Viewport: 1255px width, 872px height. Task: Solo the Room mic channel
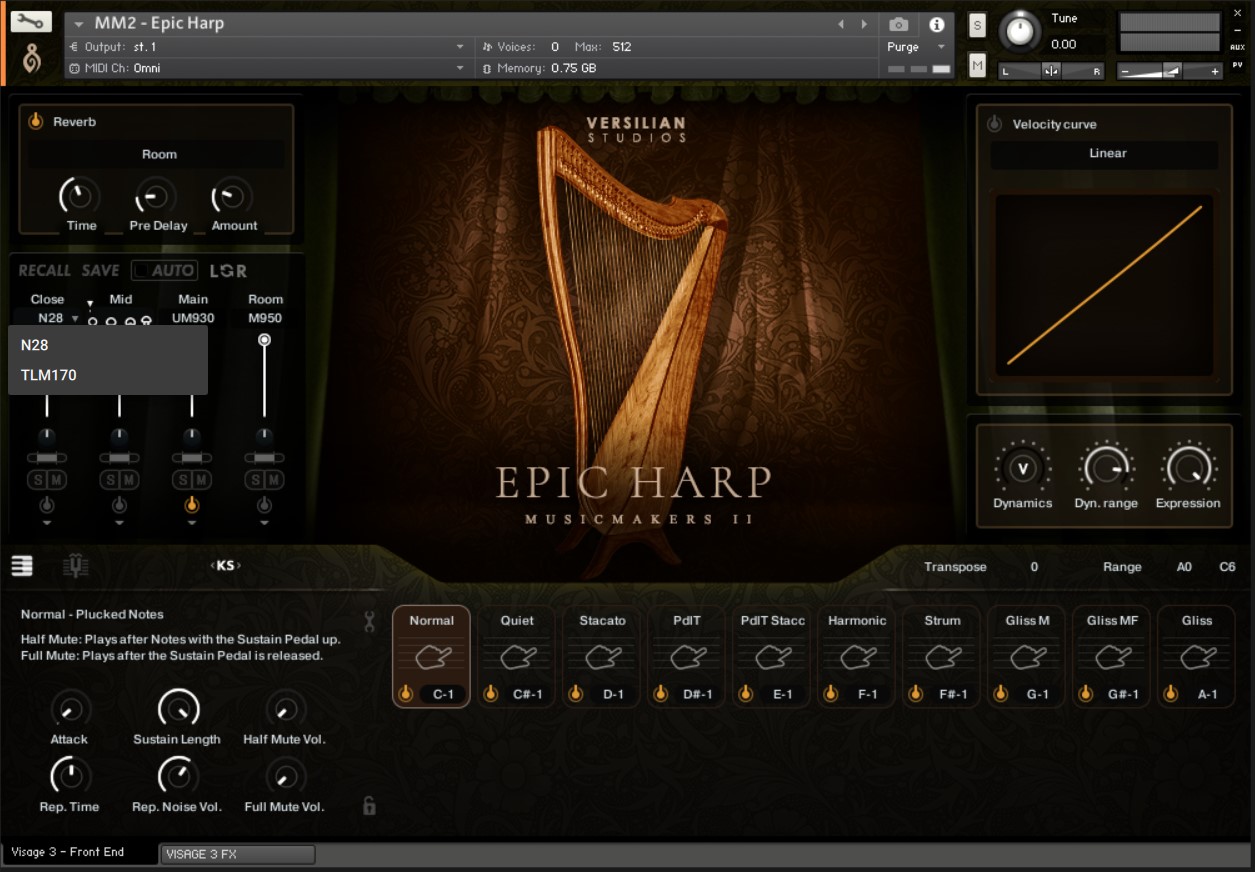[255, 481]
